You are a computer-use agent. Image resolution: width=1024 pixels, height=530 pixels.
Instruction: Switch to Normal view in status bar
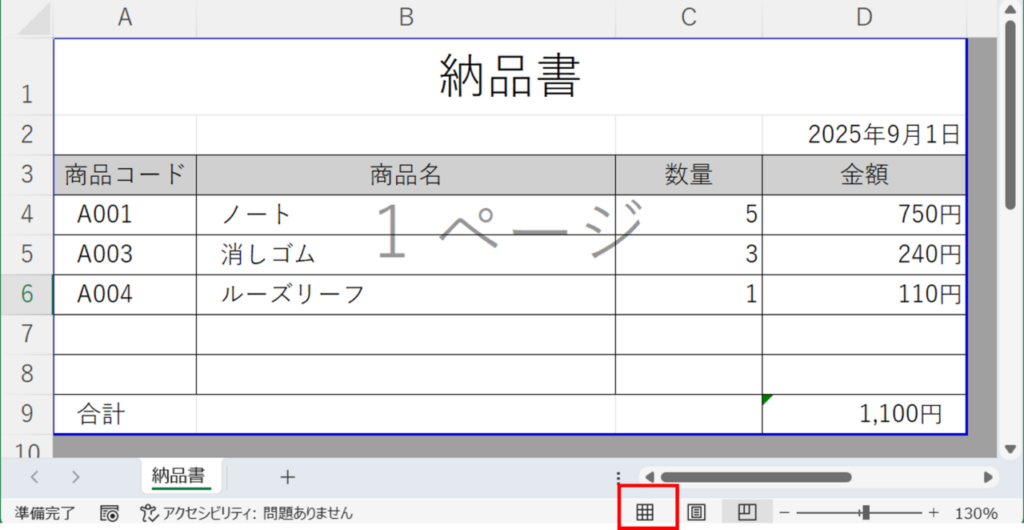coord(645,512)
